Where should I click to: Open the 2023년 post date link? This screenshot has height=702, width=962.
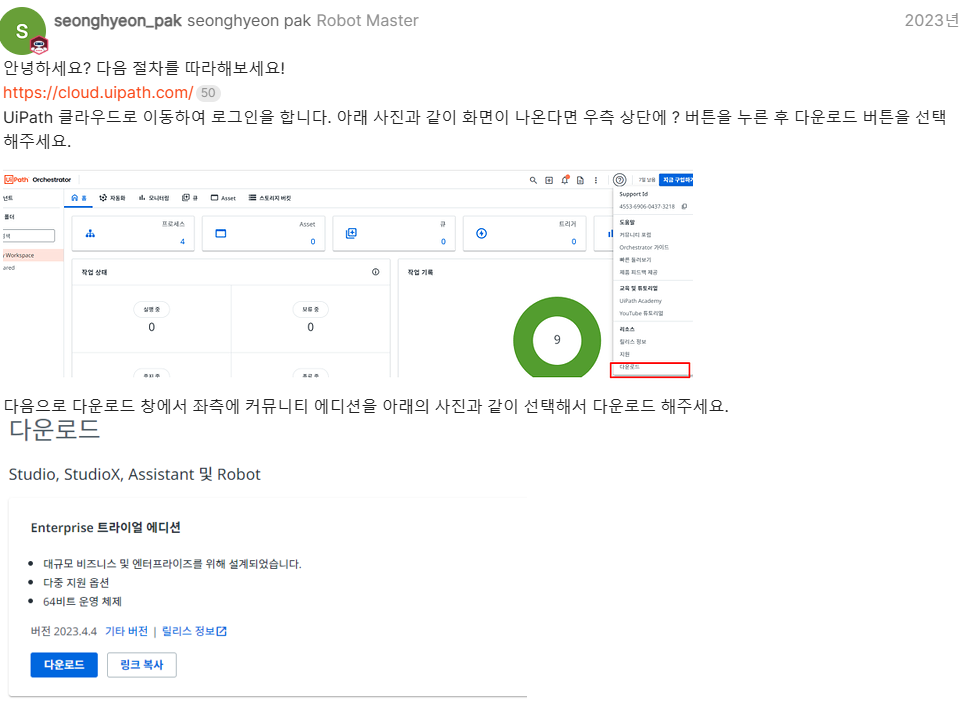pyautogui.click(x=933, y=20)
